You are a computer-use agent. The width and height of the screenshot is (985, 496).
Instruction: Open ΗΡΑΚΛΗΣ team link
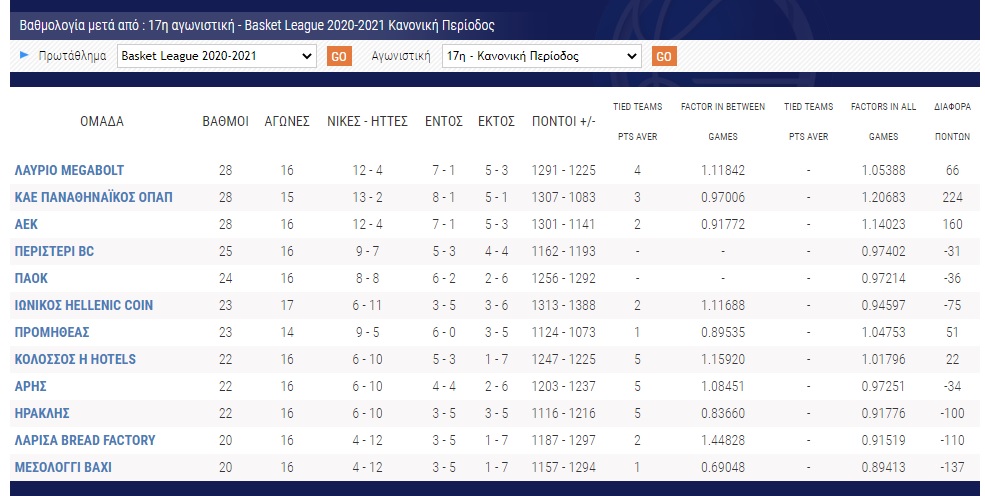pos(42,413)
